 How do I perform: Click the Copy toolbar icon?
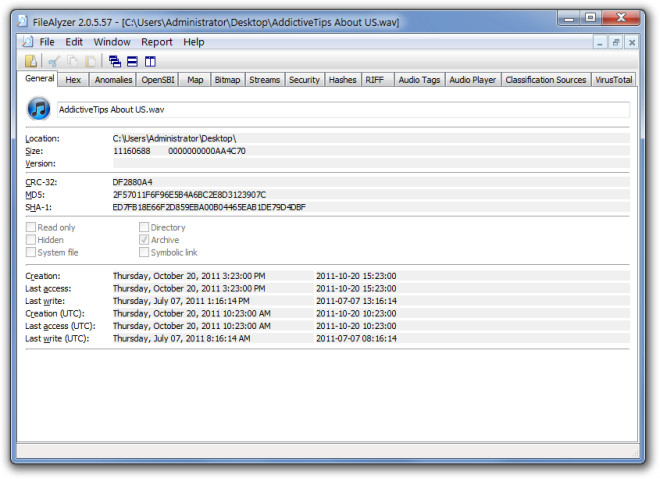pyautogui.click(x=72, y=61)
